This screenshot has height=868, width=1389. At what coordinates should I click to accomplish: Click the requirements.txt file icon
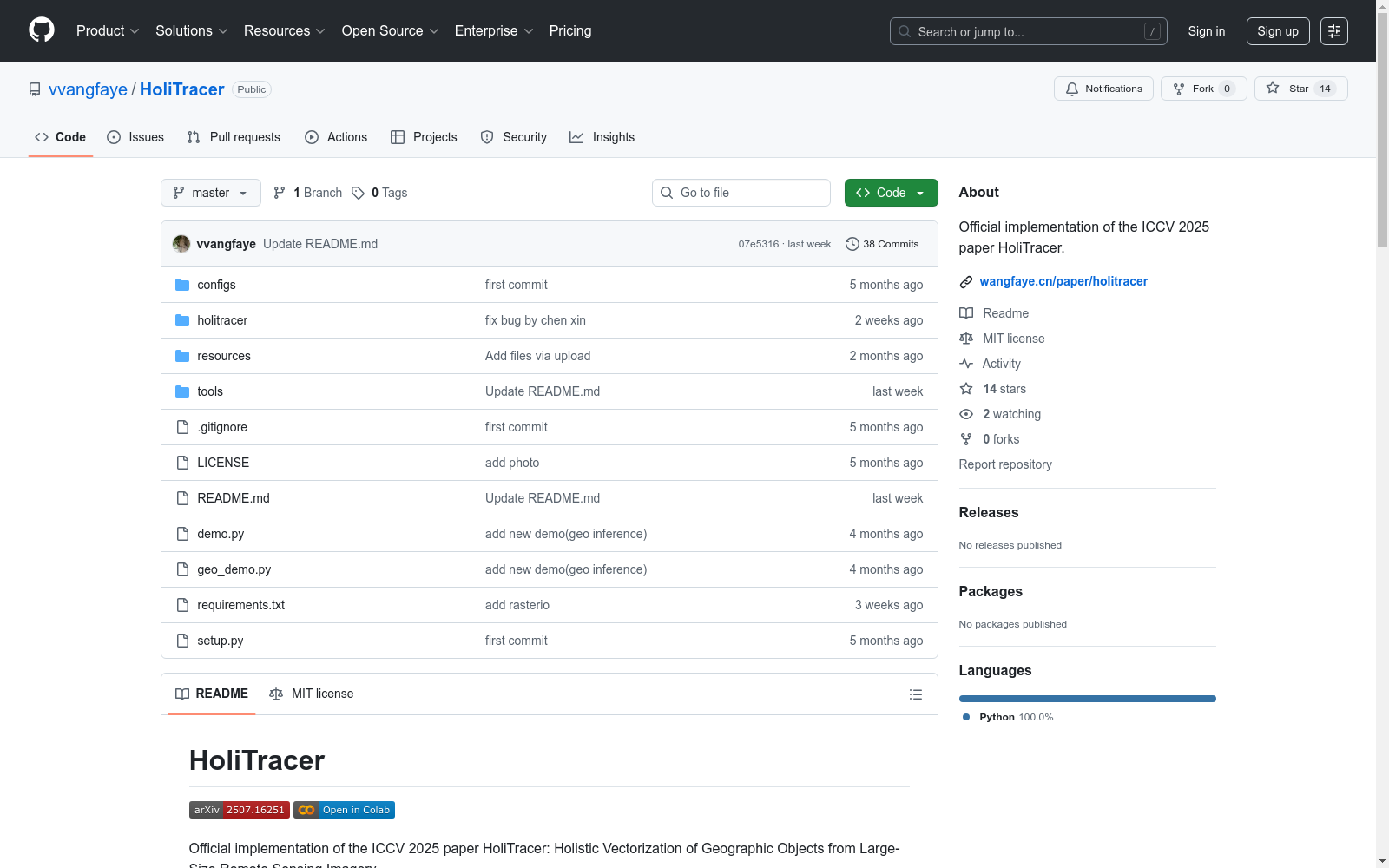[182, 605]
